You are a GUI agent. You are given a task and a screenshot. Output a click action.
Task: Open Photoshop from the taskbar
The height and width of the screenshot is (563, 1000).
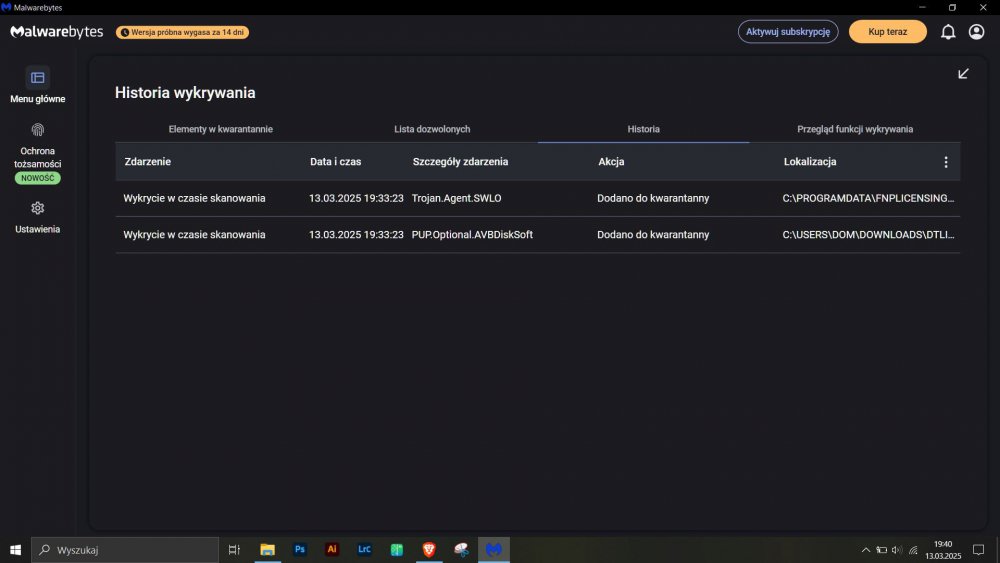click(299, 549)
